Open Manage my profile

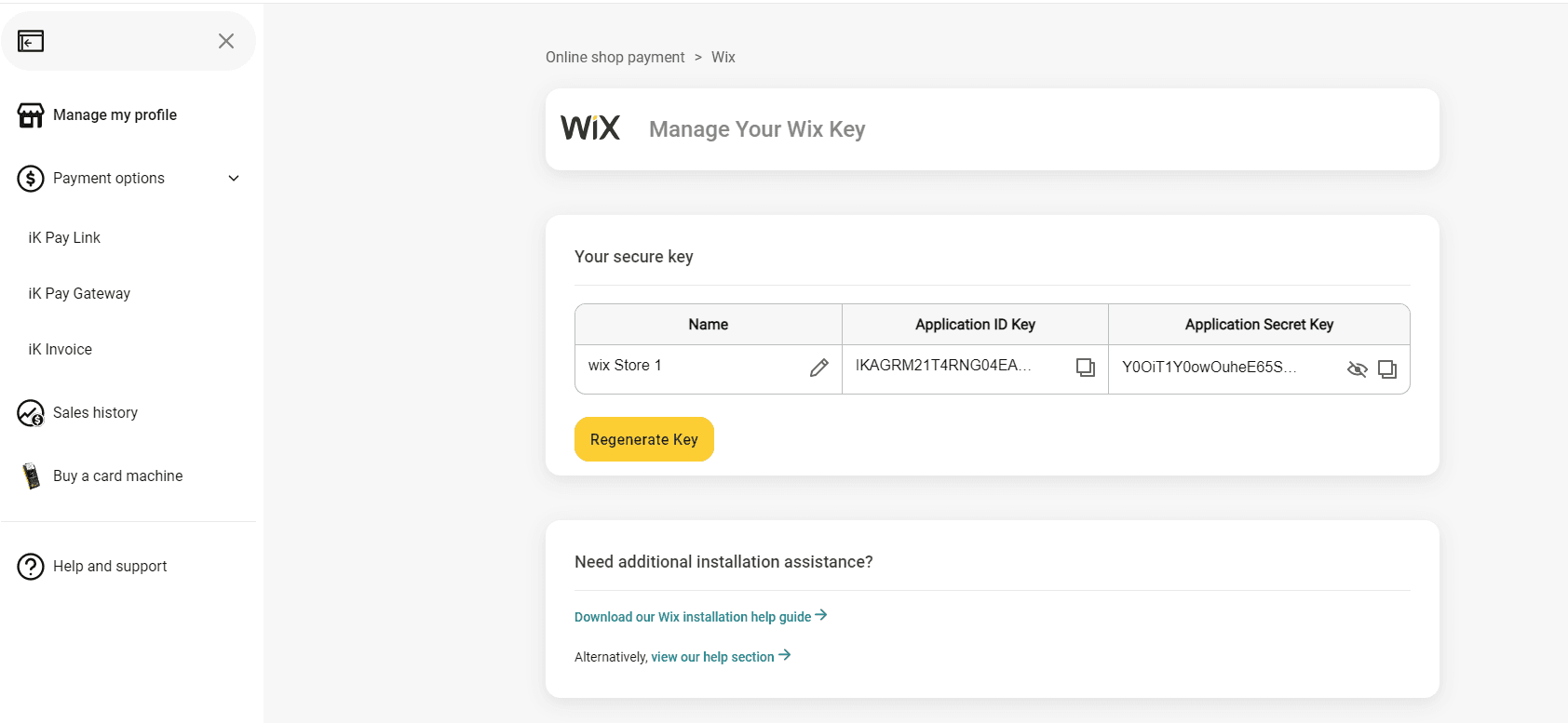point(115,115)
